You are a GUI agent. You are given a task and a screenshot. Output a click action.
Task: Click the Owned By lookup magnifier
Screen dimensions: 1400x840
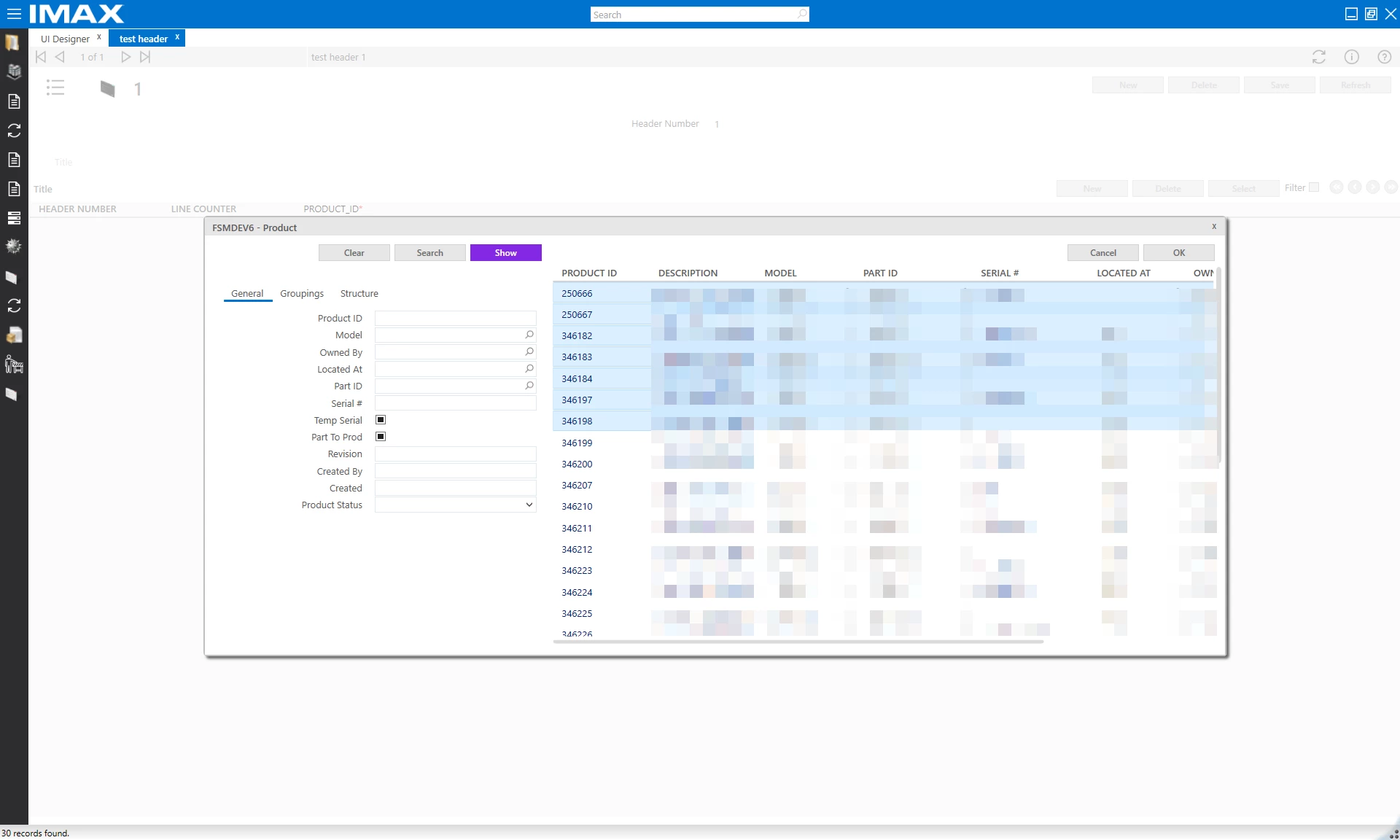[x=529, y=351]
